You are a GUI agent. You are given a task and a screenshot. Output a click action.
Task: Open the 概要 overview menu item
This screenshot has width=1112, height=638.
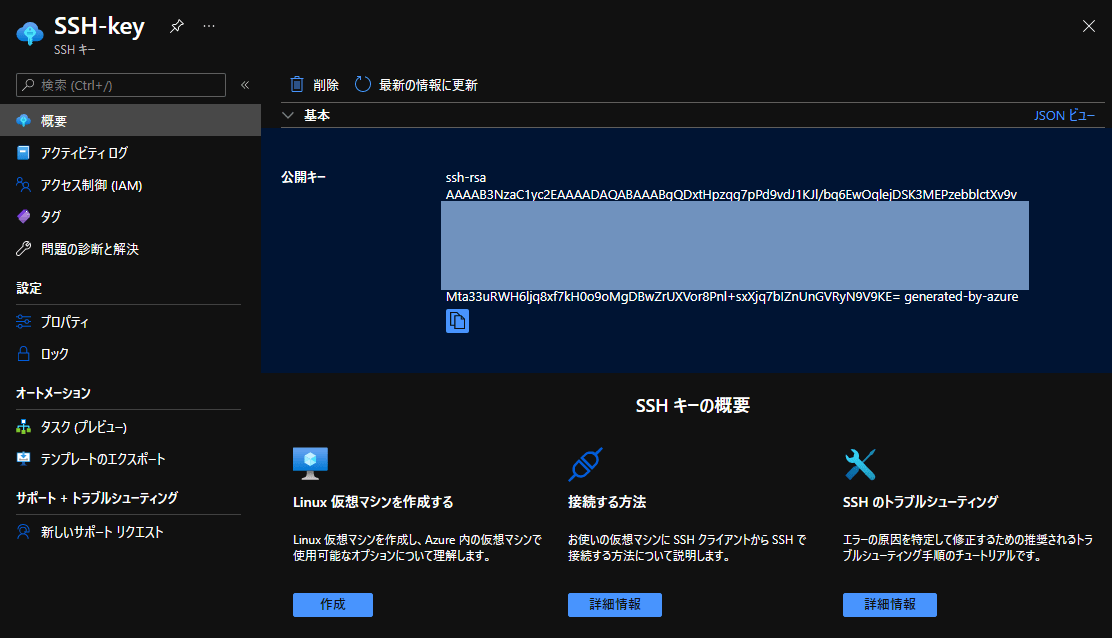click(130, 121)
